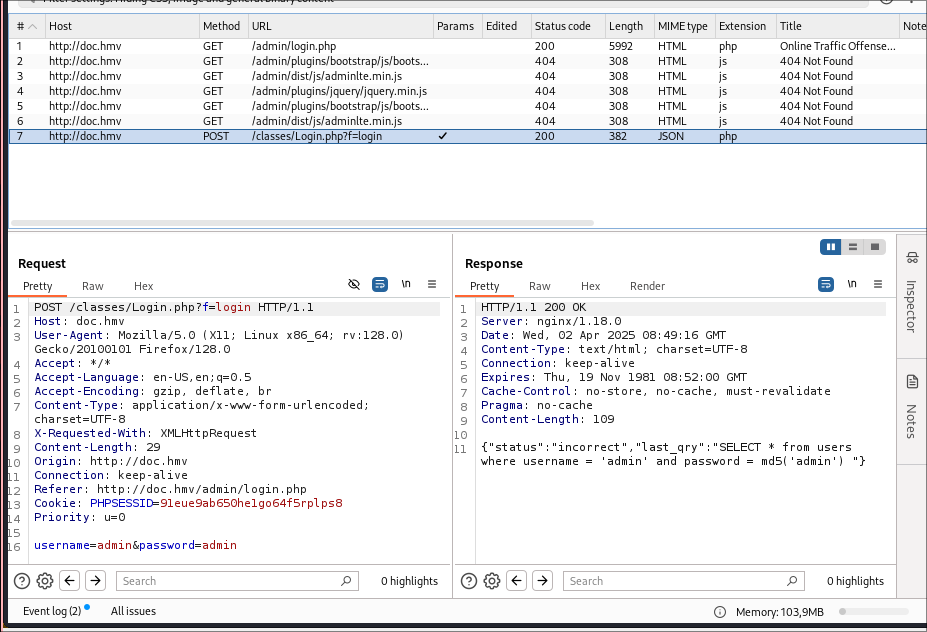Go to next match in Response search
The image size is (927, 632).
pos(542,581)
